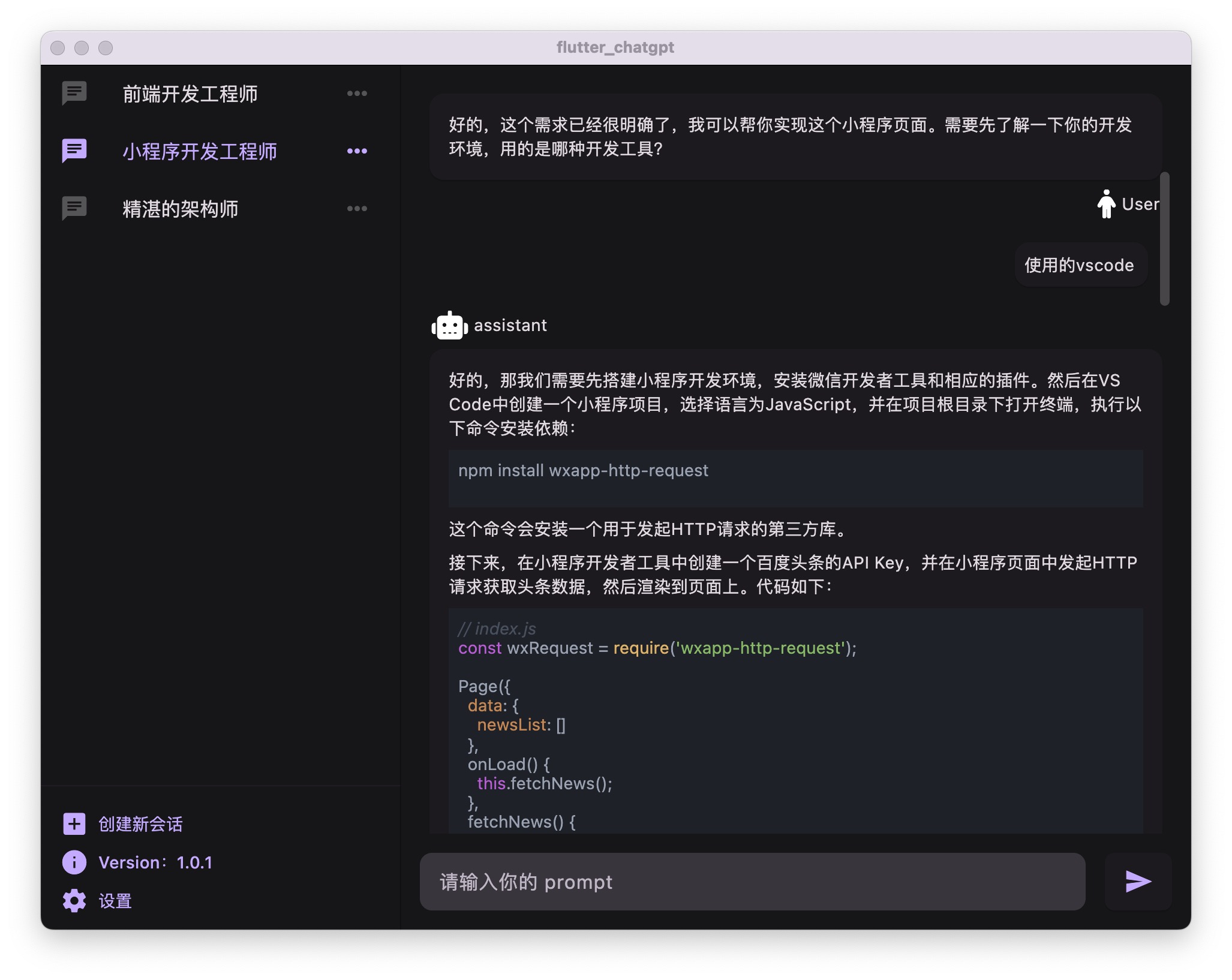Open more options for 精湛的架构师
1232x980 pixels.
(357, 209)
